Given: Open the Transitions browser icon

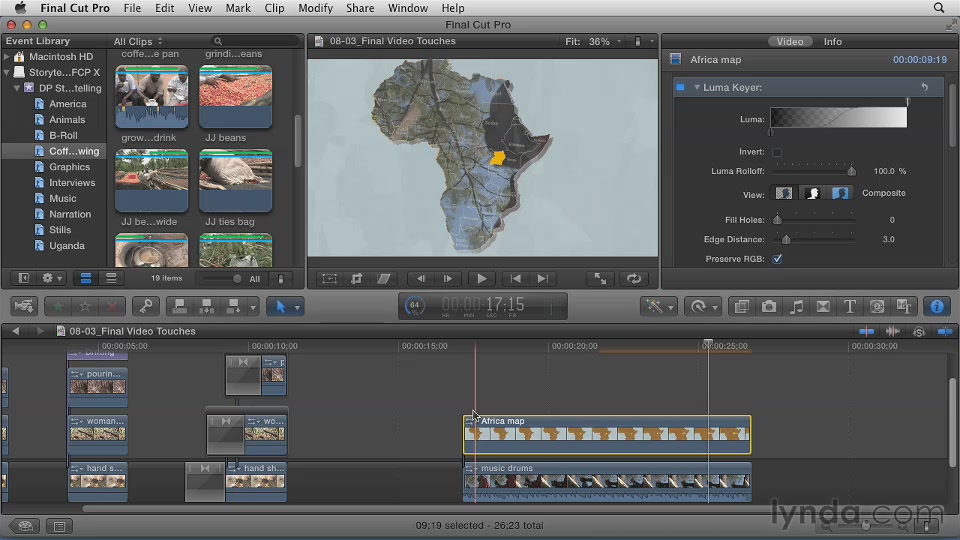Looking at the screenshot, I should pos(823,306).
